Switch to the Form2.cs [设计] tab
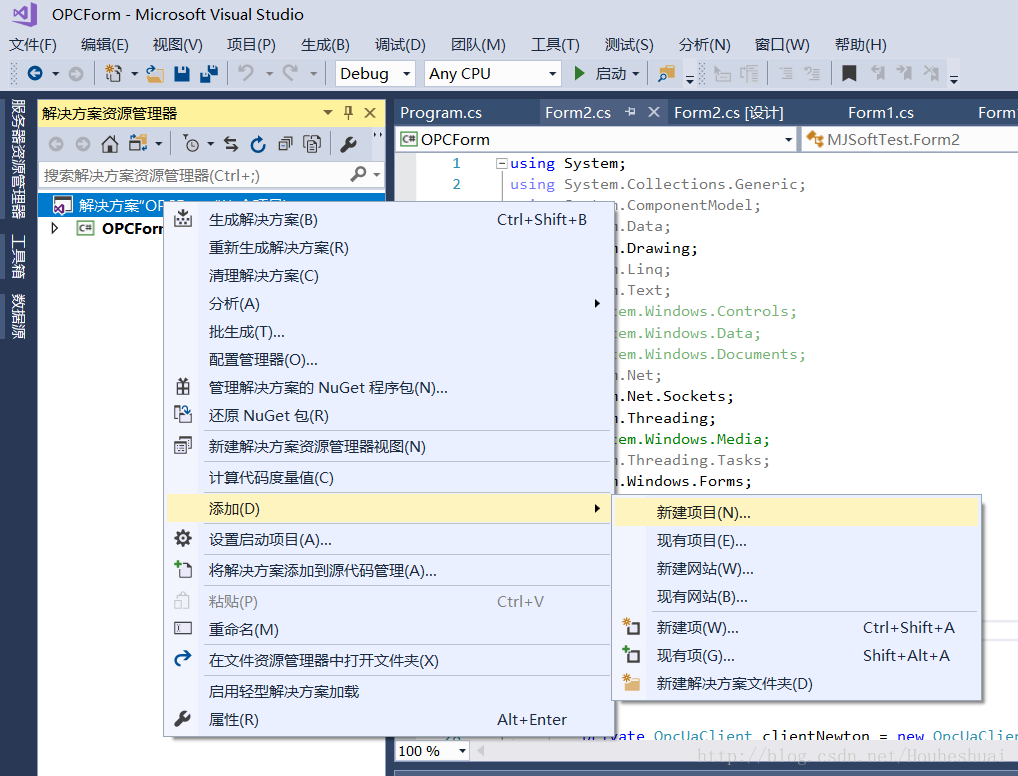 point(728,113)
